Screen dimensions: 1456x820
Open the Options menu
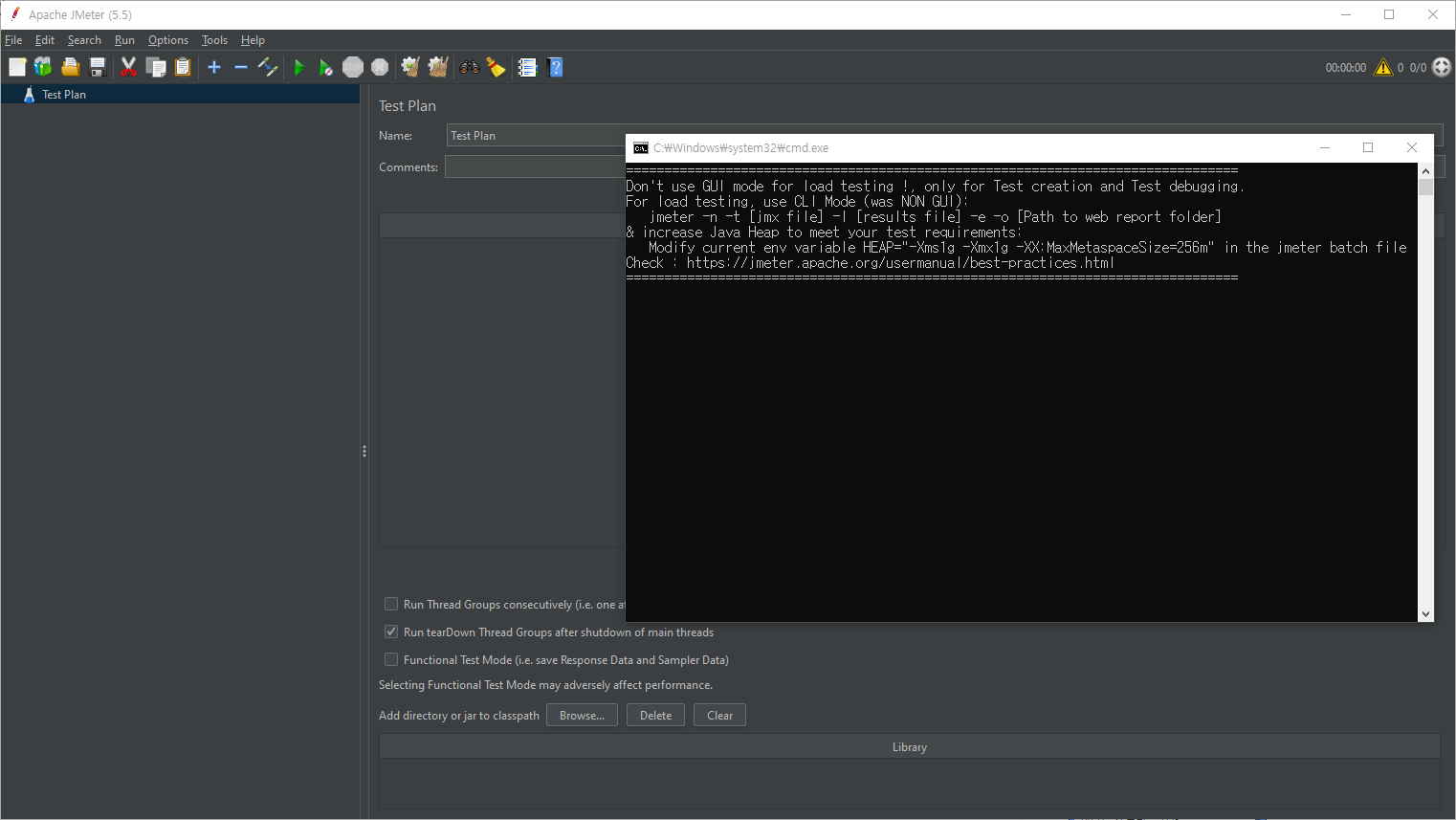(168, 40)
